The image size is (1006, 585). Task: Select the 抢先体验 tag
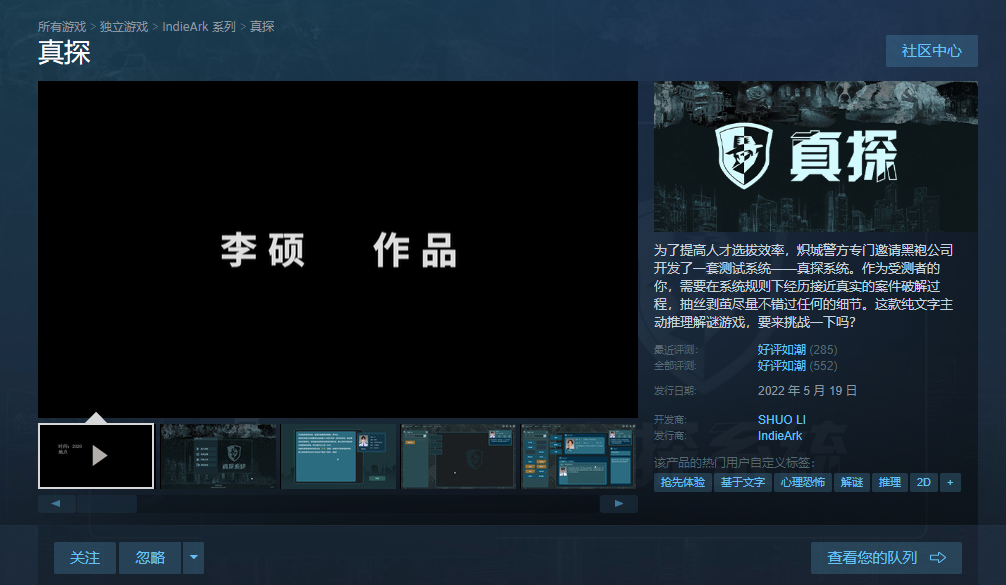coord(683,482)
